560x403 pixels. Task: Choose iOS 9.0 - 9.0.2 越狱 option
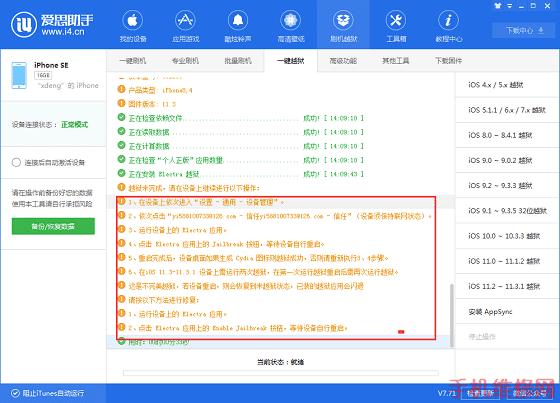pos(508,160)
